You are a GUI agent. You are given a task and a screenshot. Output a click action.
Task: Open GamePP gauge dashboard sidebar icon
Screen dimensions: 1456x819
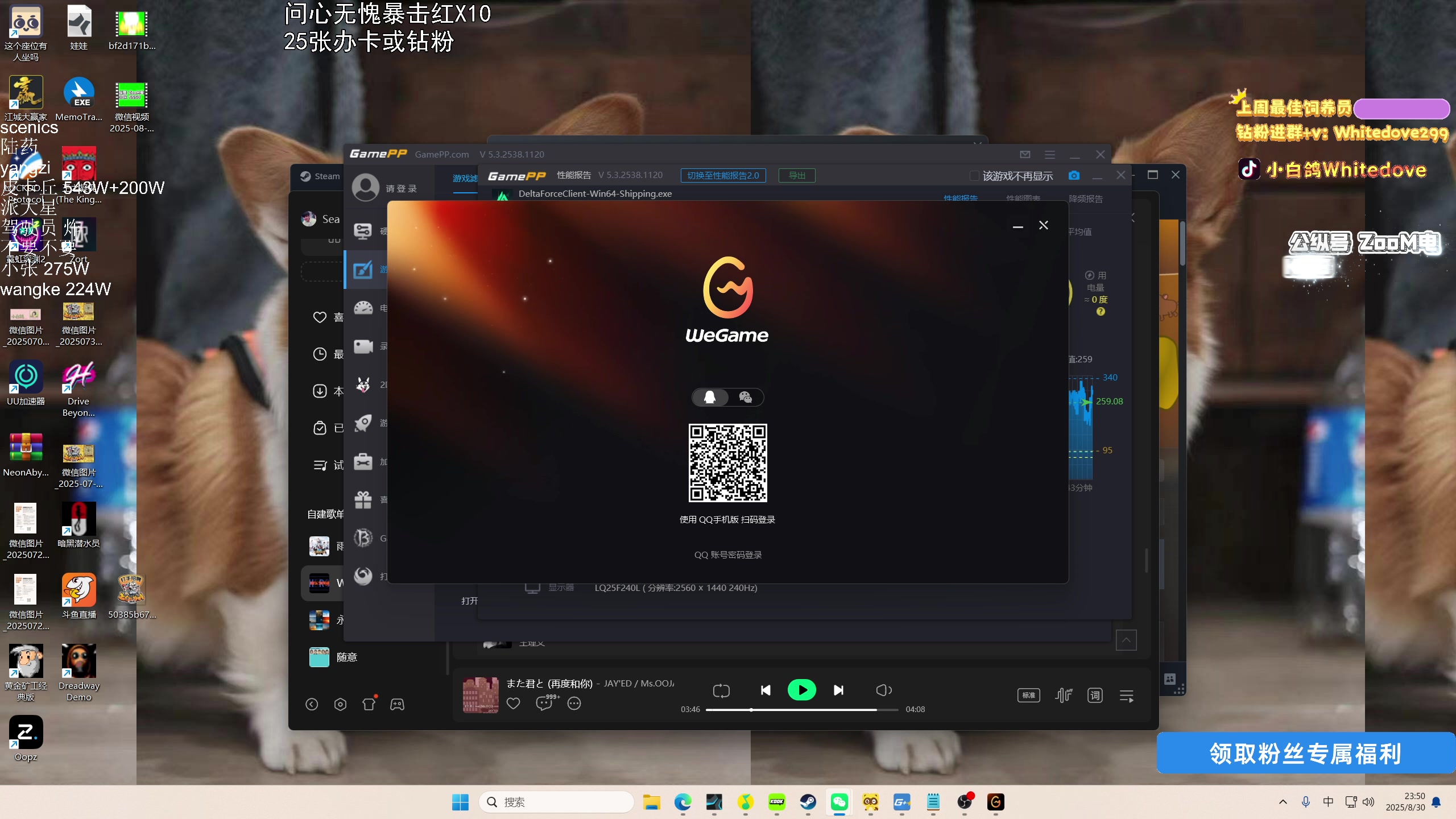click(x=363, y=308)
